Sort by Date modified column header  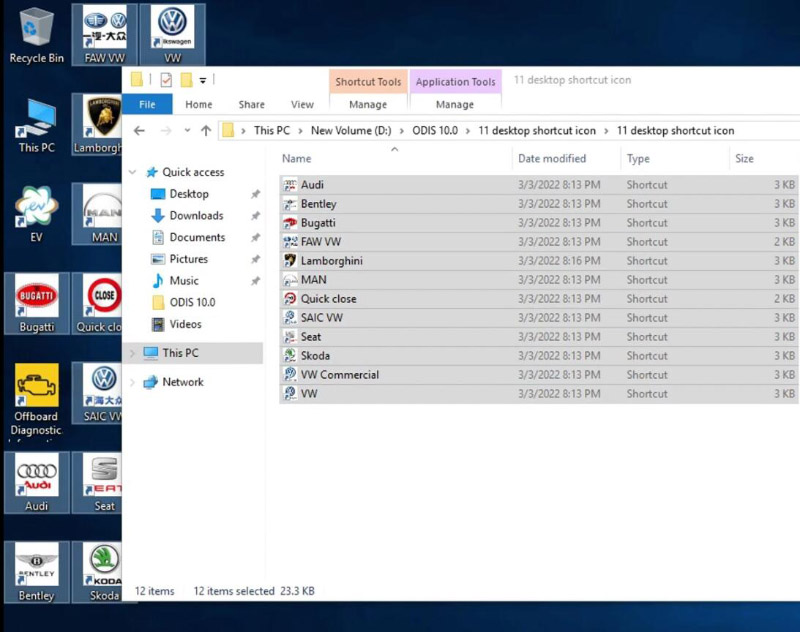coord(566,158)
